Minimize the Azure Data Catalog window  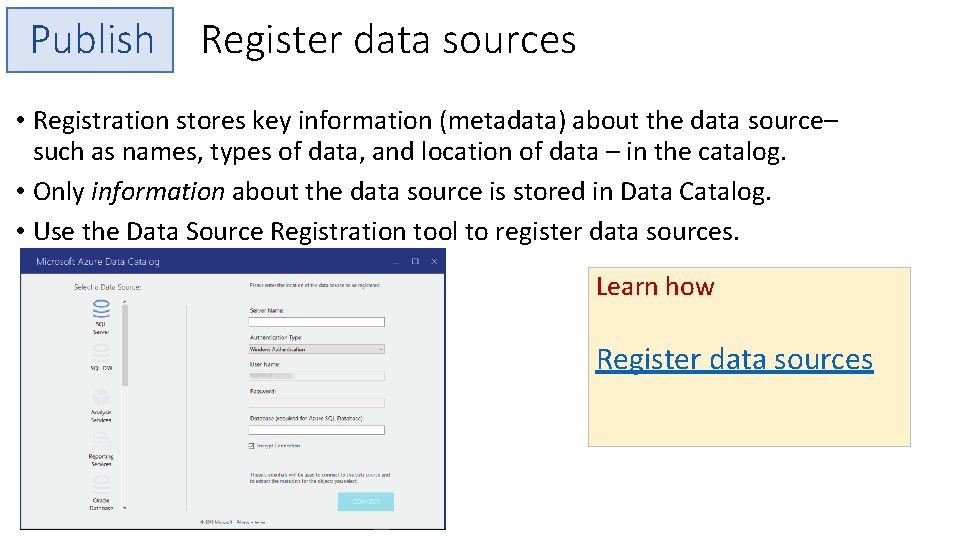[396, 261]
